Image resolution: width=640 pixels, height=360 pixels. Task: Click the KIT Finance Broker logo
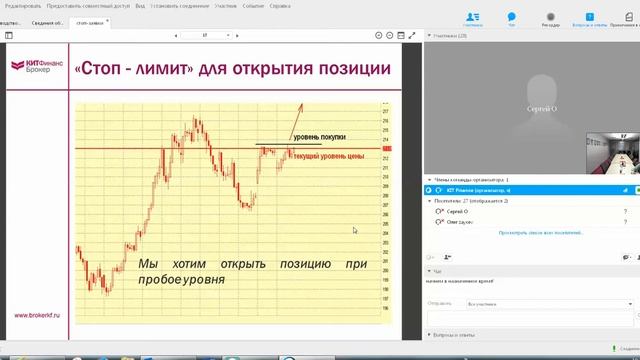(x=37, y=67)
